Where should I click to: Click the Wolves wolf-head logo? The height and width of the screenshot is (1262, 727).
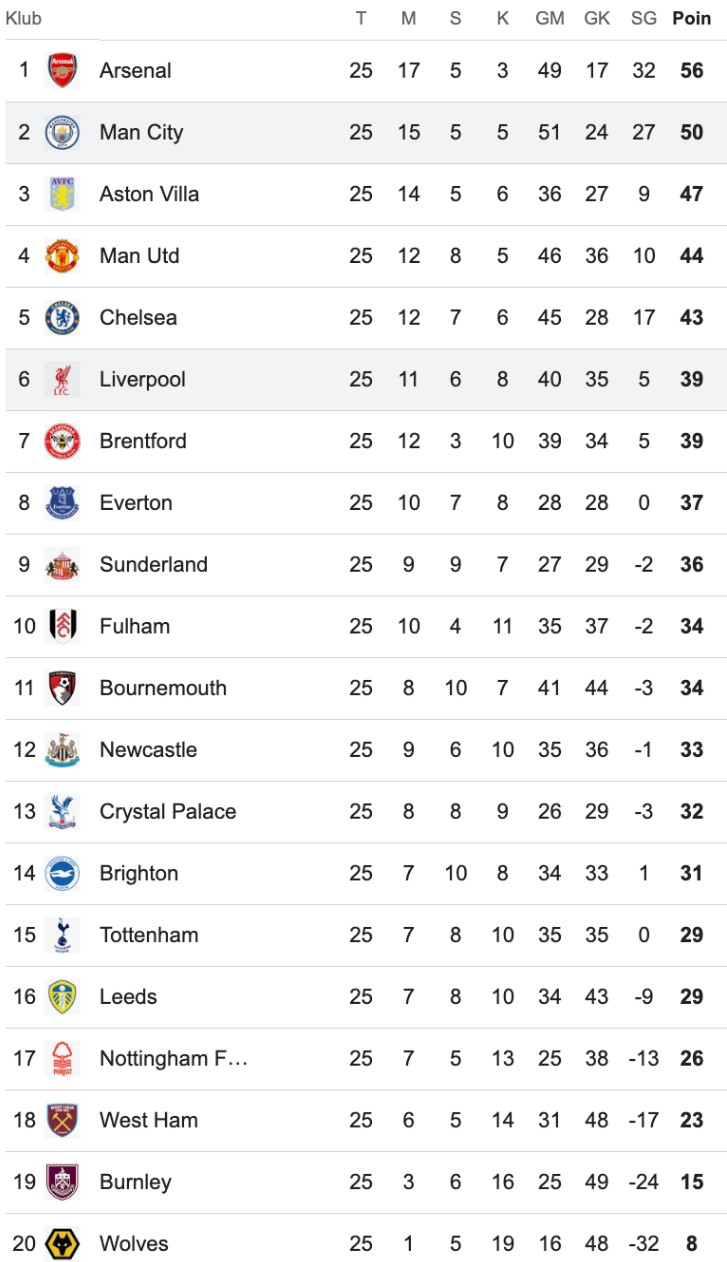[x=62, y=1244]
